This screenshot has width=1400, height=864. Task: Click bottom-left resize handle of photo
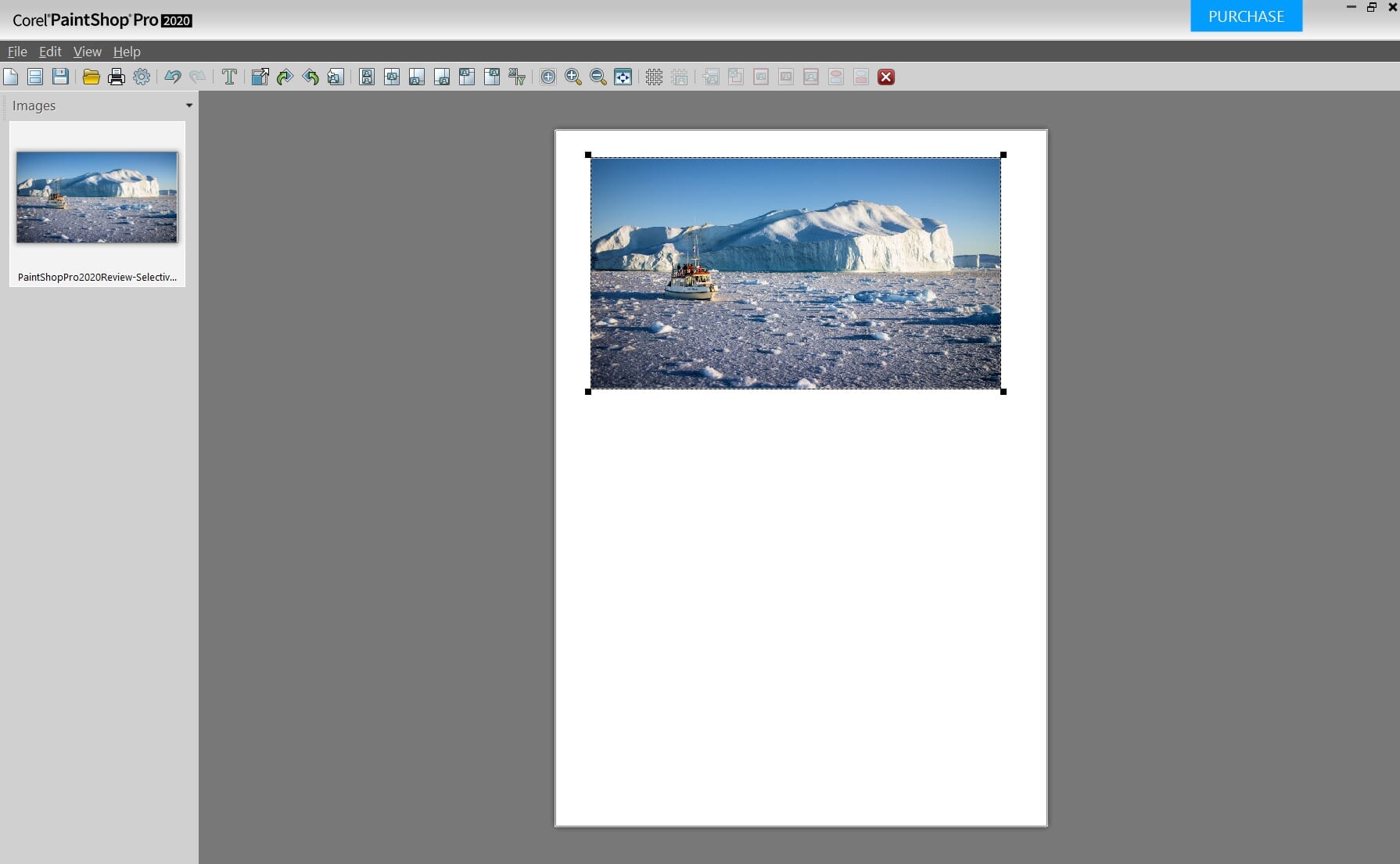tap(588, 392)
